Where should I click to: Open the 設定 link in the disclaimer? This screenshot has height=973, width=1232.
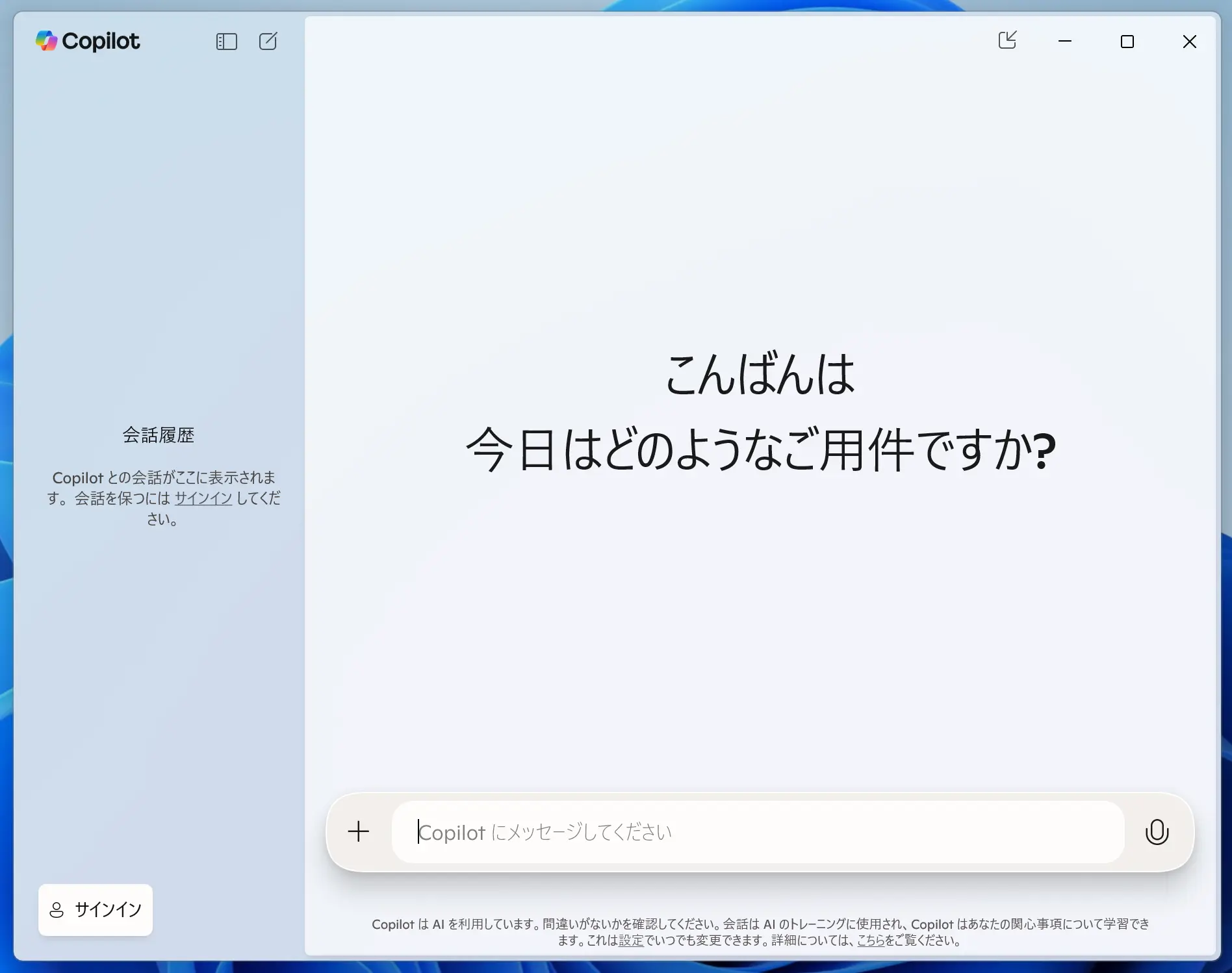pos(630,940)
